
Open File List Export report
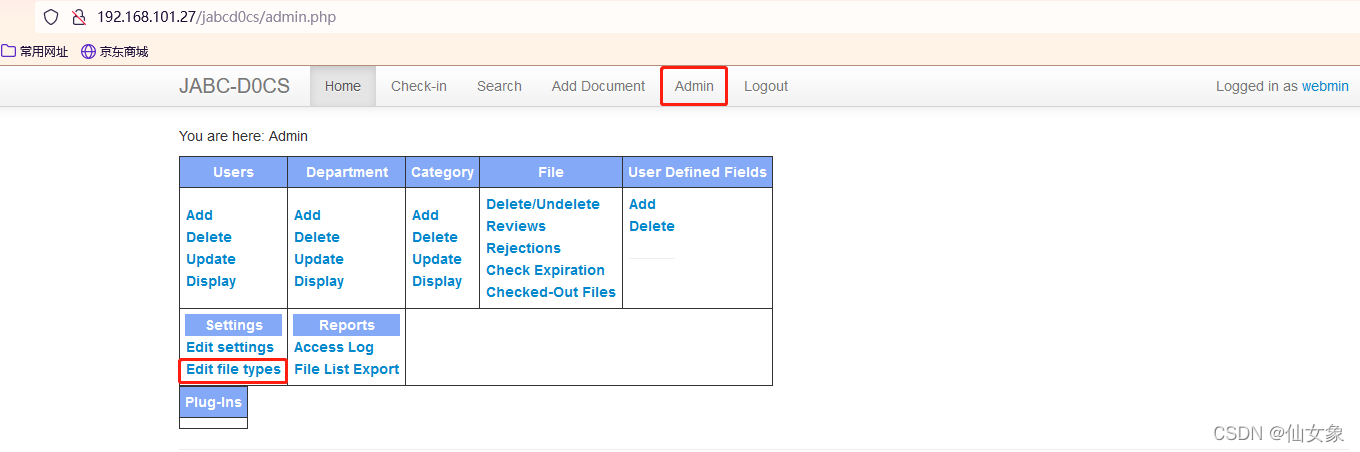[x=347, y=369]
